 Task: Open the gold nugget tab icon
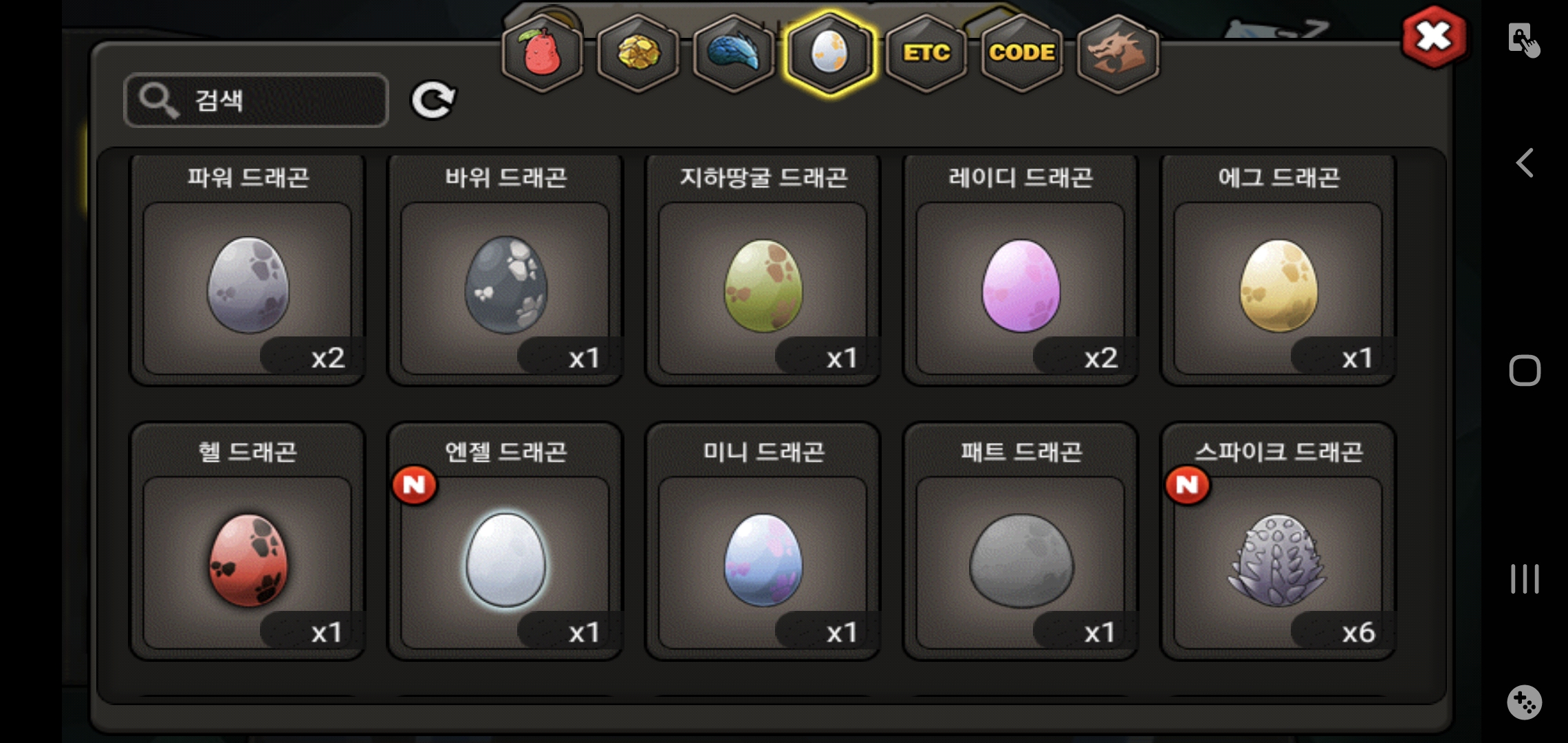pos(638,53)
